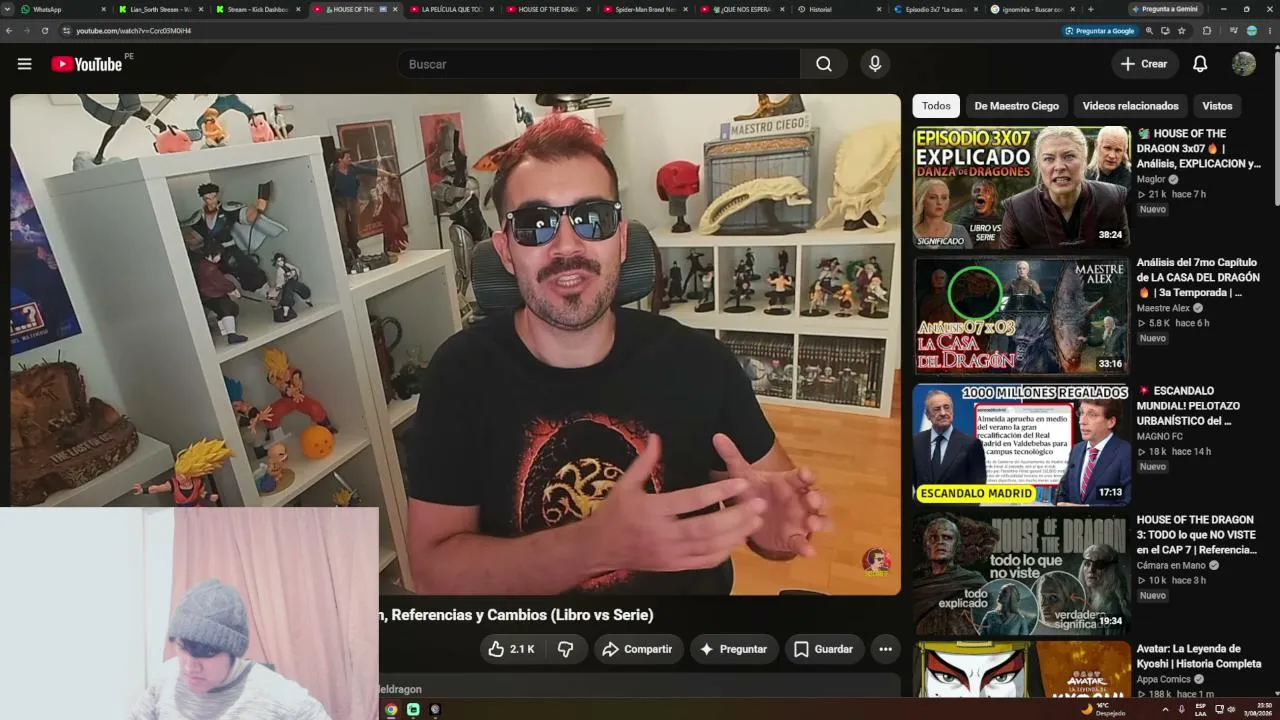The width and height of the screenshot is (1280, 720).
Task: Open Análisis 07x03 La Casa del Dragón thumbnail
Action: [x=1021, y=316]
